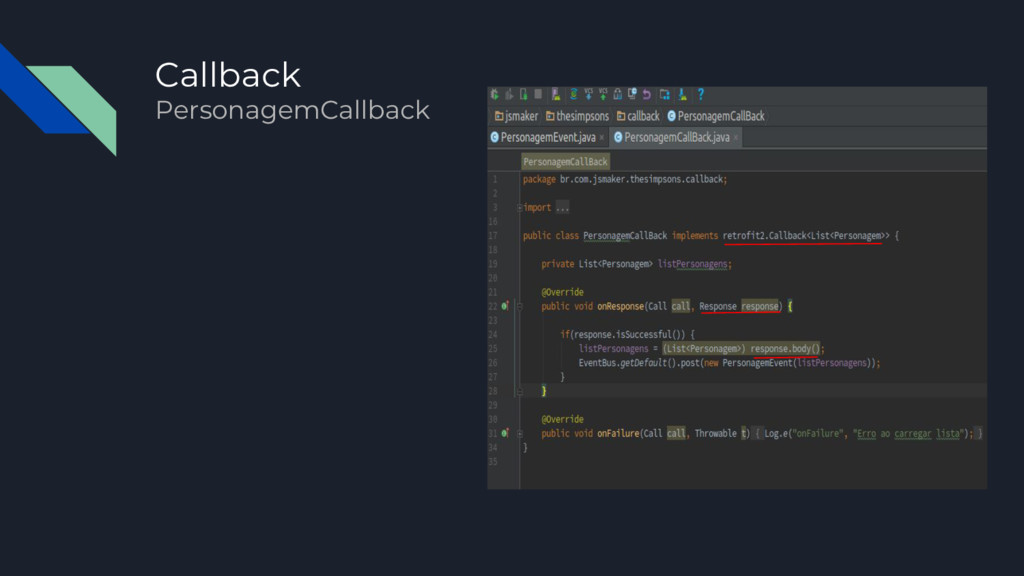Click Compare with repository version icon

pos(617,95)
